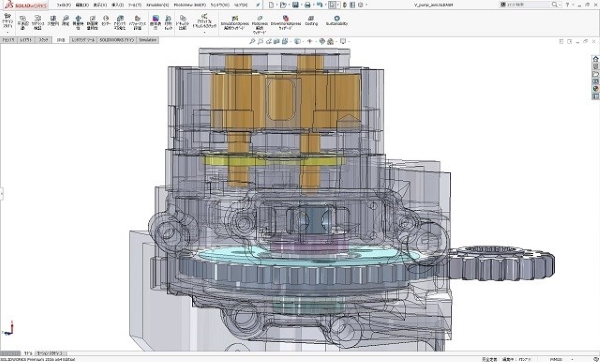The image size is (600, 362).
Task: Click the SOLIDWORKS logo button
Action: (x=26, y=5)
